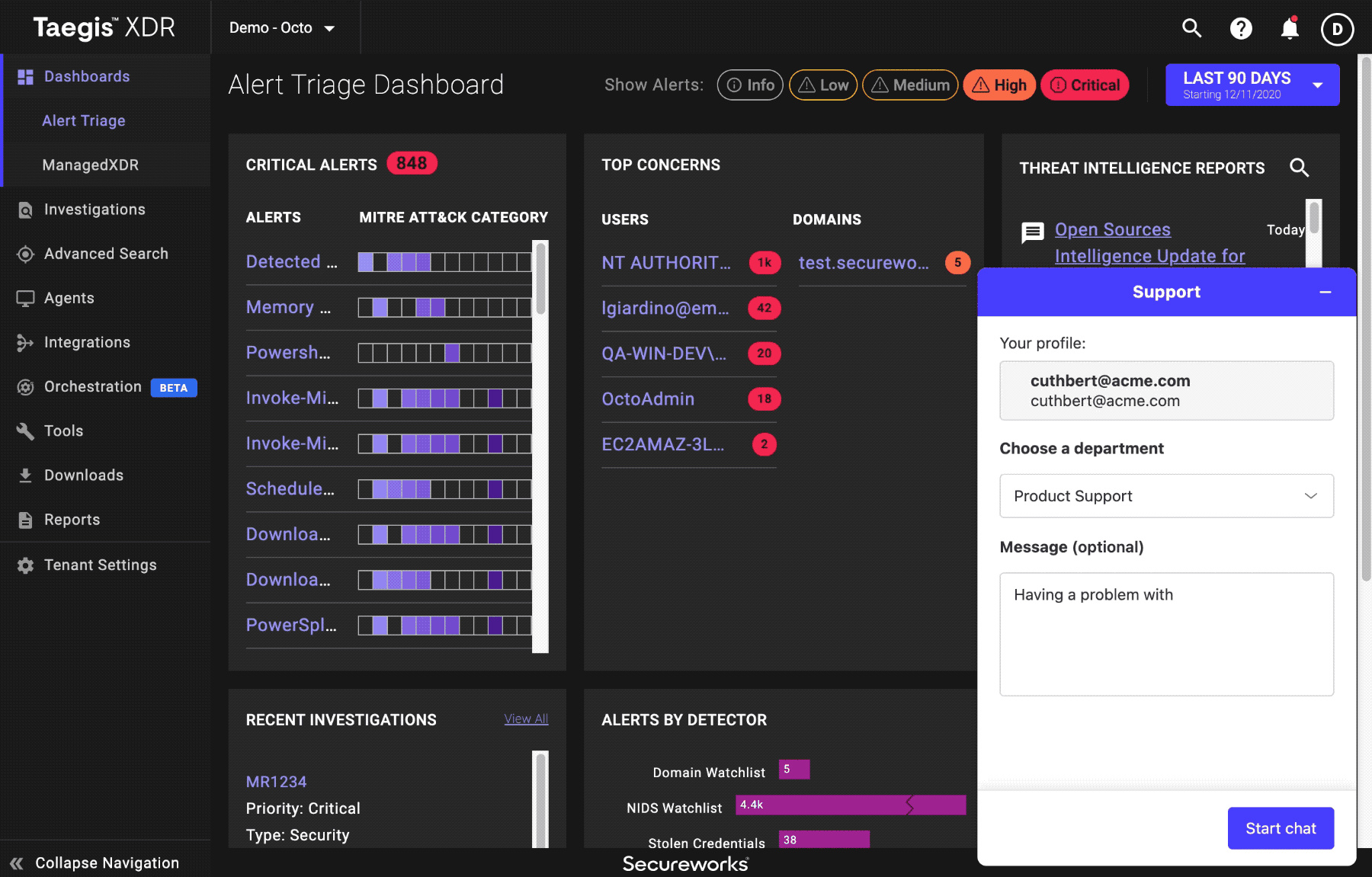This screenshot has height=877, width=1372.
Task: Select domain test.securewo...
Action: point(864,263)
